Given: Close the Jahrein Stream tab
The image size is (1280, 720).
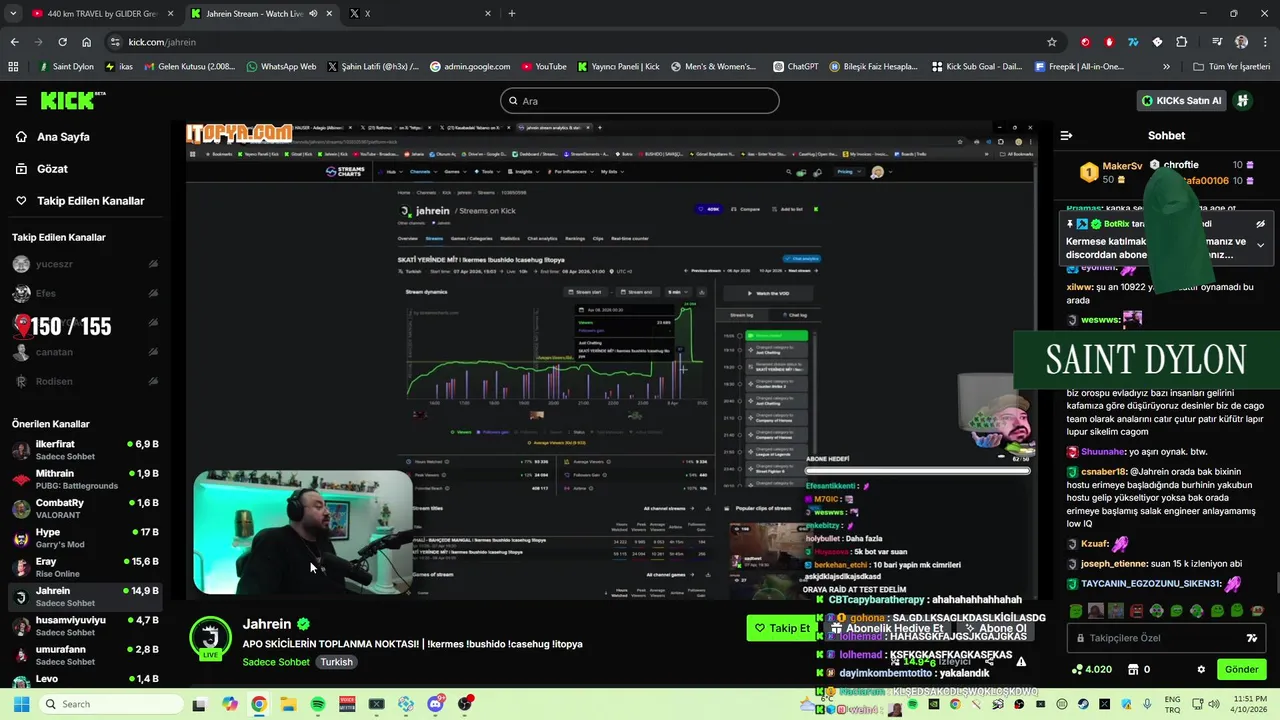Looking at the screenshot, I should tap(329, 13).
